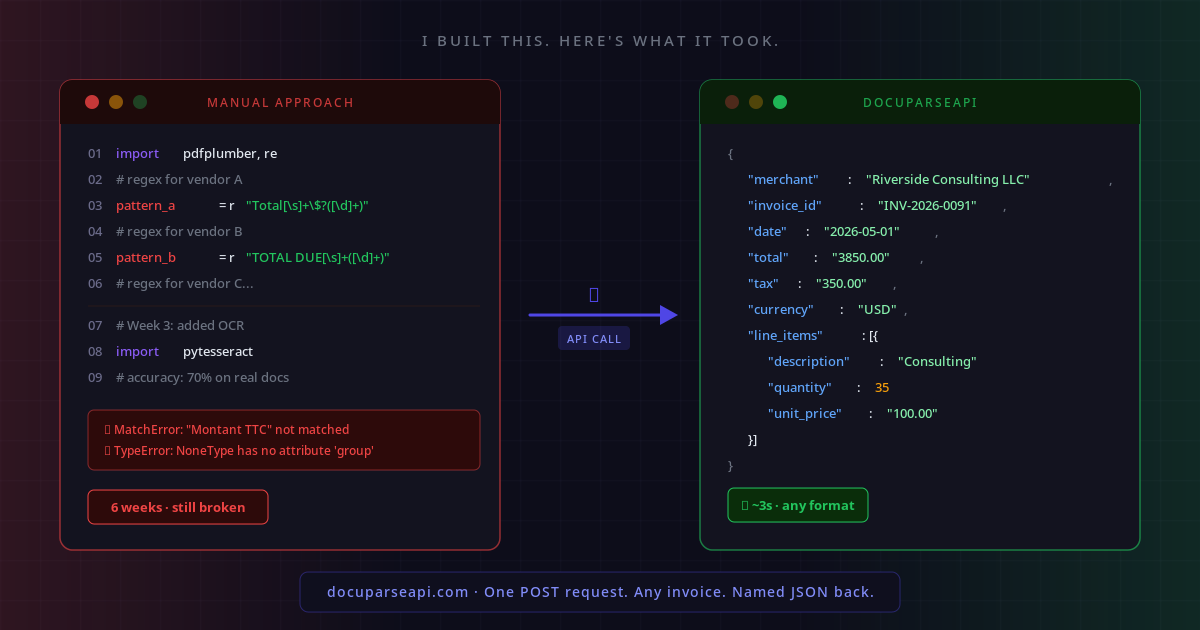The image size is (1200, 630).
Task: Click line number "05" in the gutter
Action: coord(95,258)
